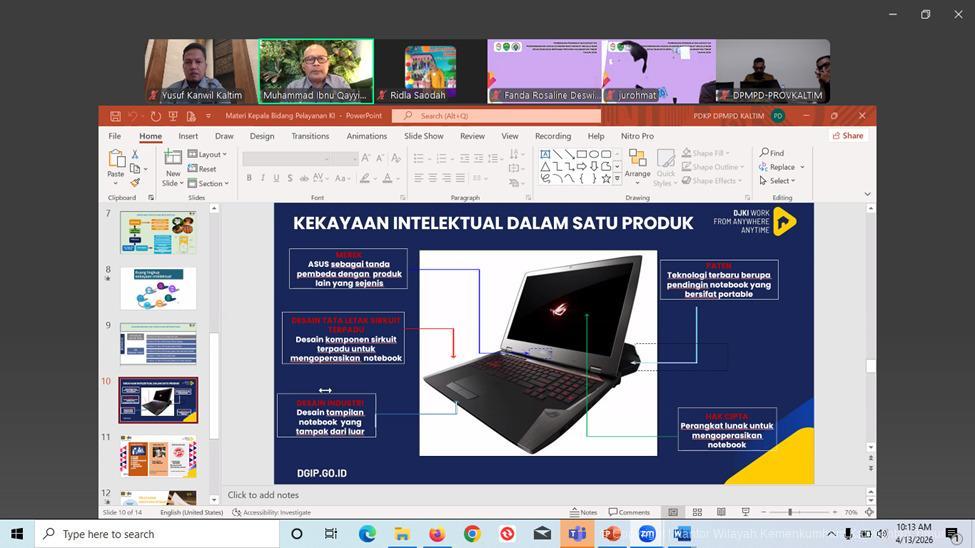Toggle Normal view button in status bar
Image resolution: width=975 pixels, height=548 pixels.
673,512
